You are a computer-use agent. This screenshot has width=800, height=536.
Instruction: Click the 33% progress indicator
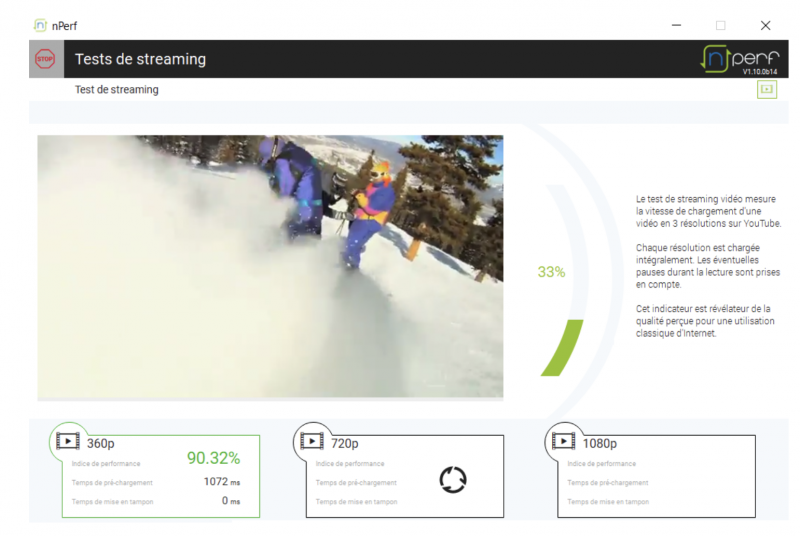coord(552,272)
